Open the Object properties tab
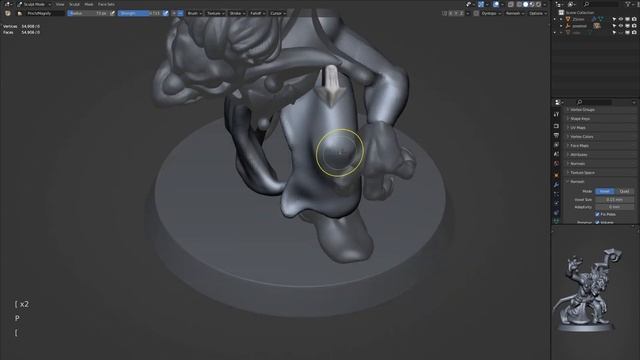Image resolution: width=640 pixels, height=360 pixels. point(556,175)
